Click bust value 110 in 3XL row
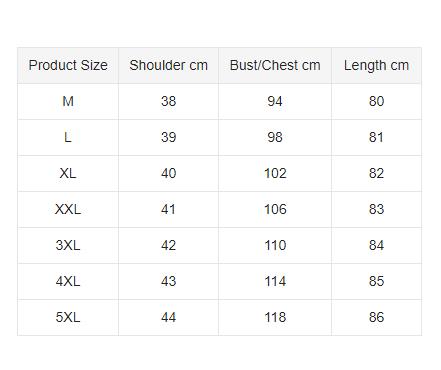The height and width of the screenshot is (370, 441). (275, 245)
